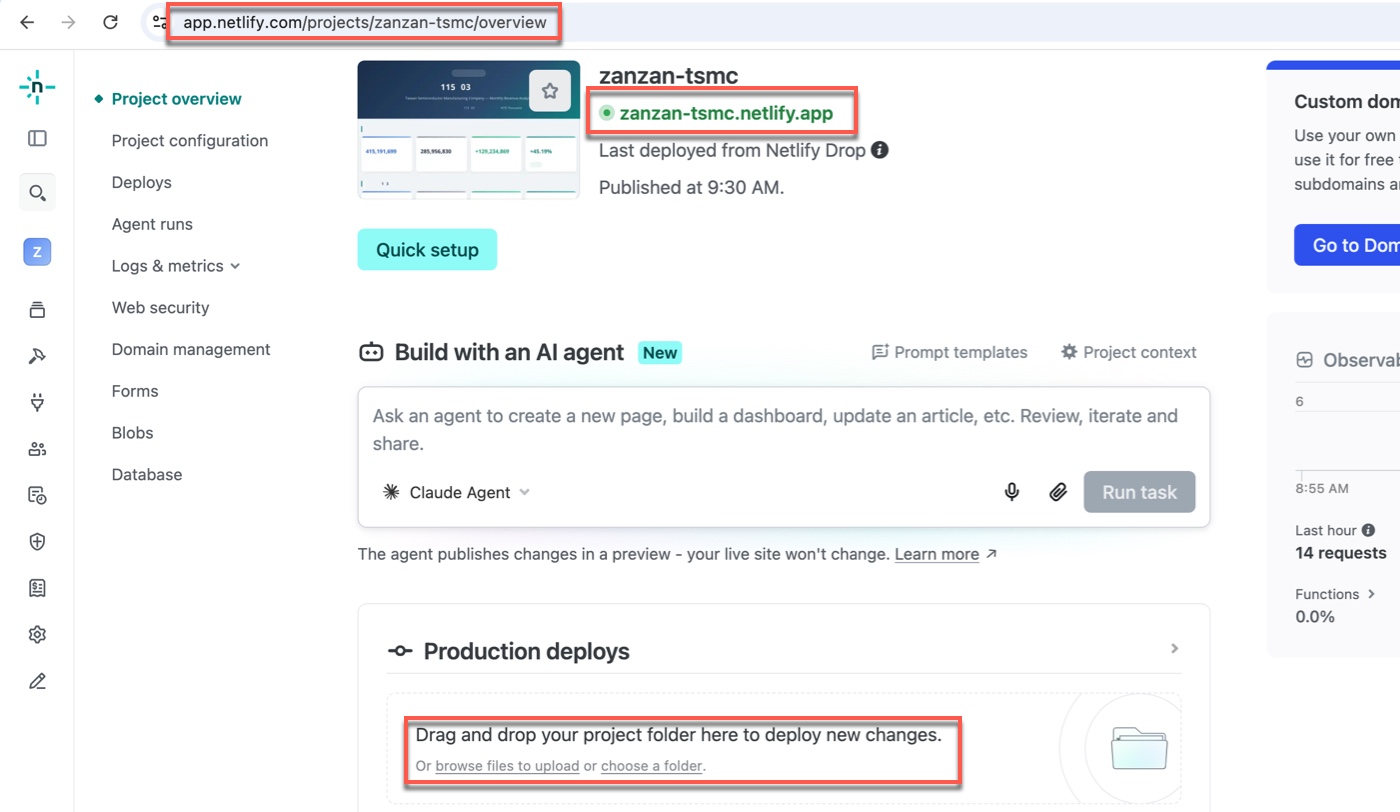Click the zanzan-tsmc project title
This screenshot has width=1400, height=812.
[x=668, y=76]
